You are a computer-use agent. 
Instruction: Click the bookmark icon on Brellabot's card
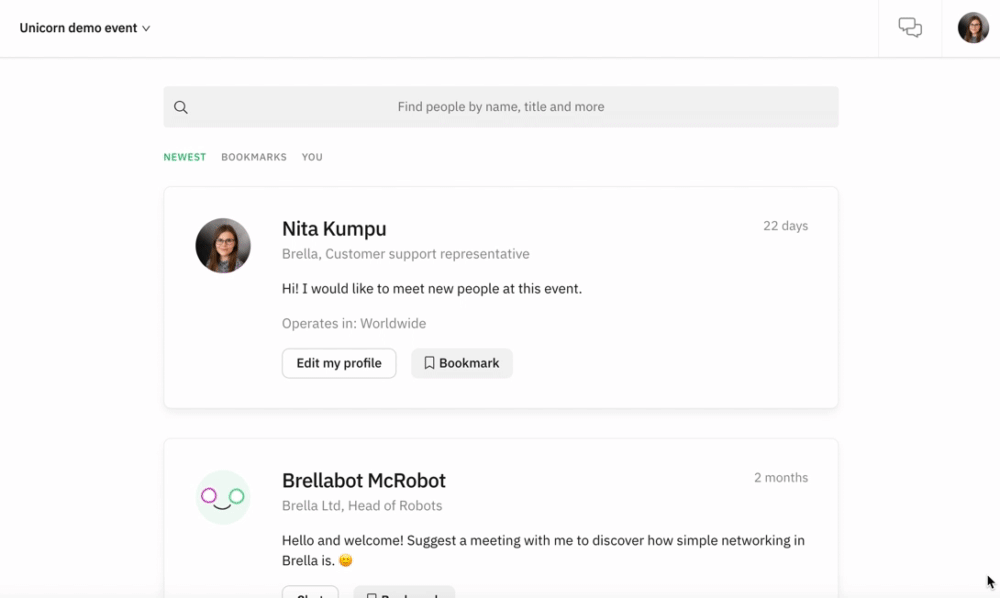click(372, 593)
